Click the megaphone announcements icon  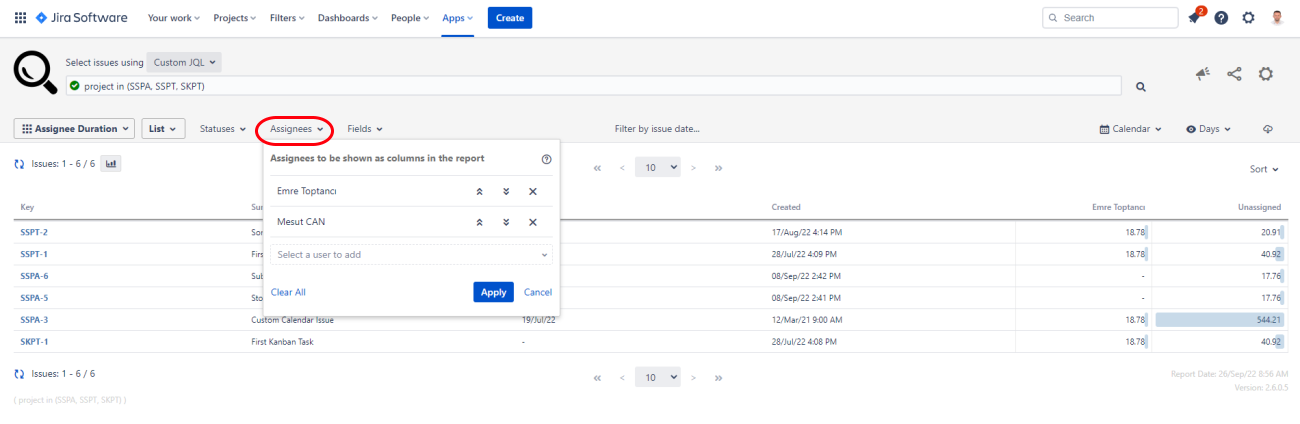[1203, 74]
